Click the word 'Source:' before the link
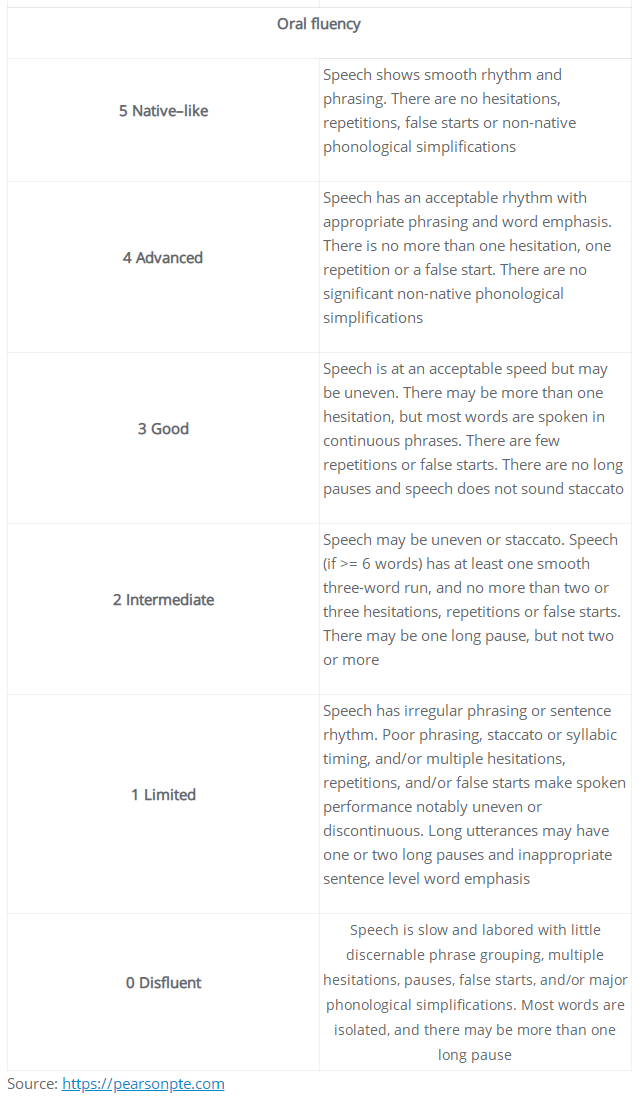The width and height of the screenshot is (638, 1096). click(33, 1083)
